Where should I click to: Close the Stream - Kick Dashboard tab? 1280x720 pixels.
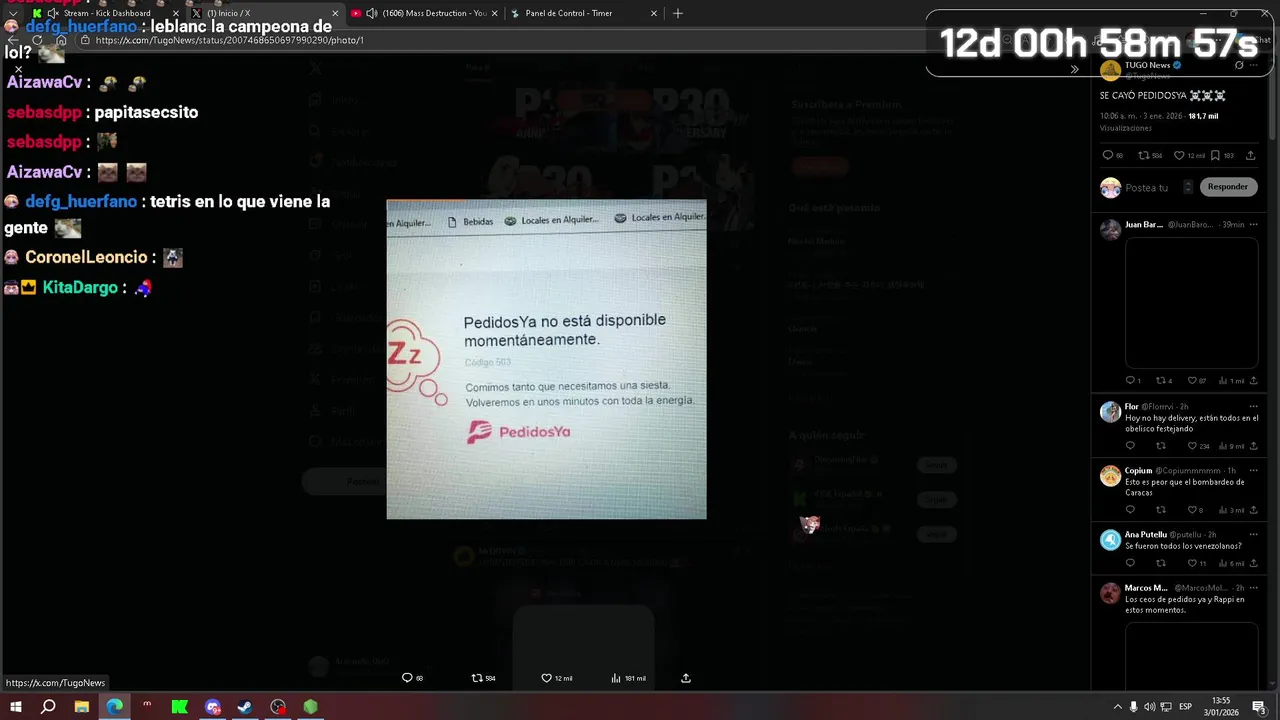click(176, 13)
